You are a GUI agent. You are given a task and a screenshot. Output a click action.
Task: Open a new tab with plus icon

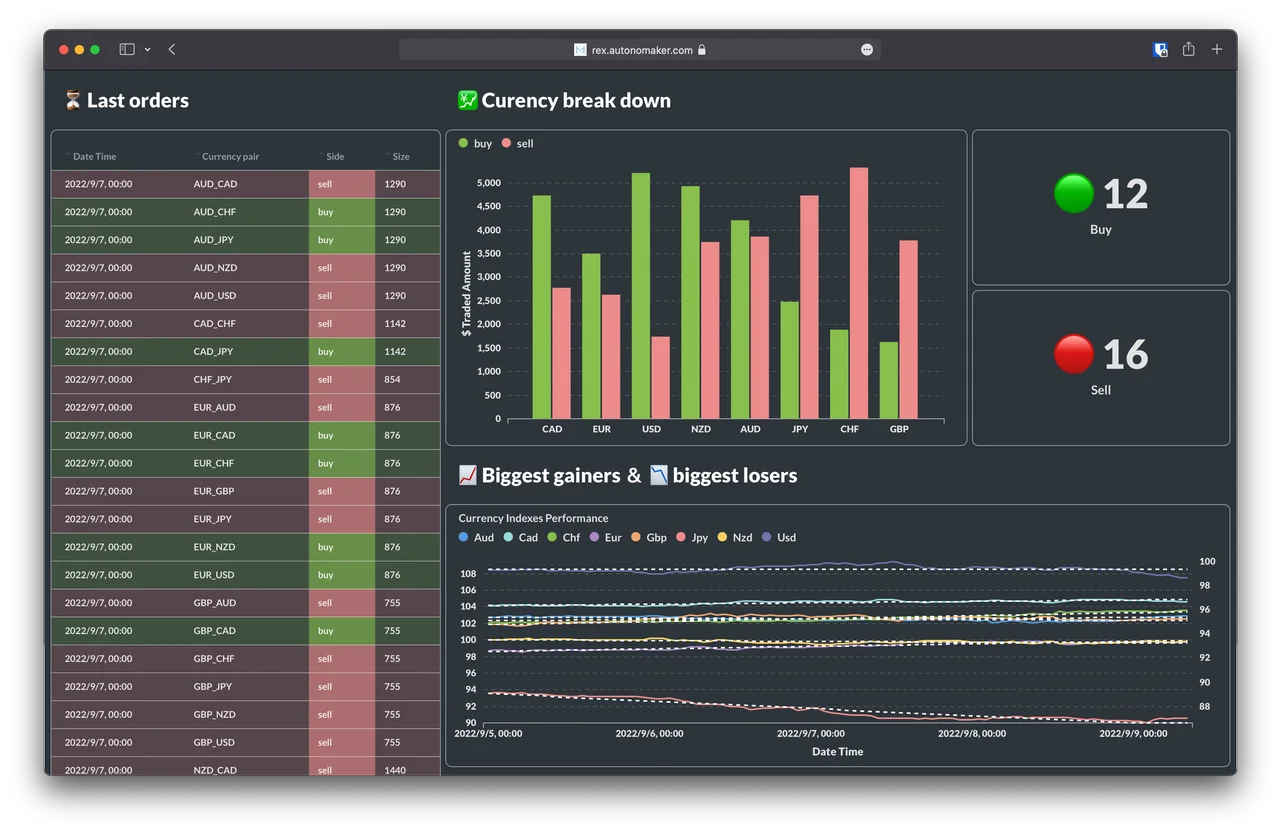(1217, 49)
